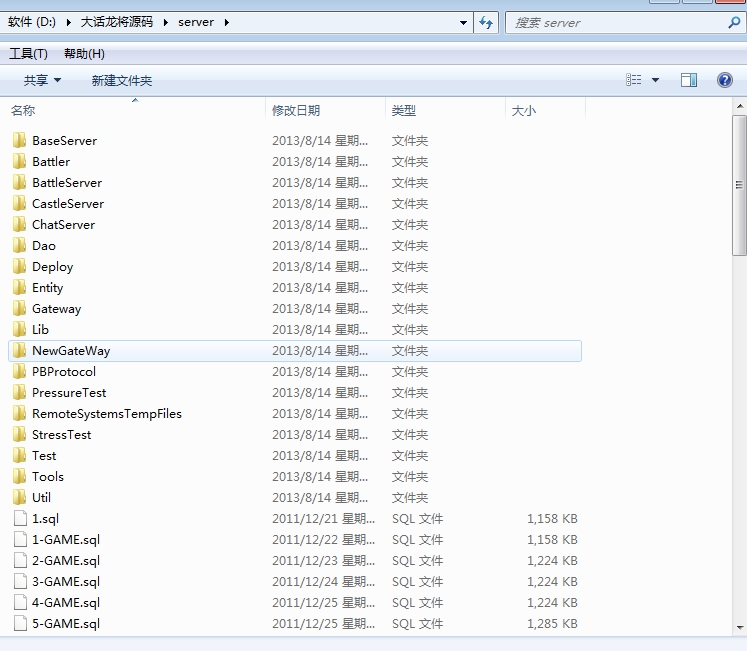Sort by the 修改日期 column header

[296, 111]
